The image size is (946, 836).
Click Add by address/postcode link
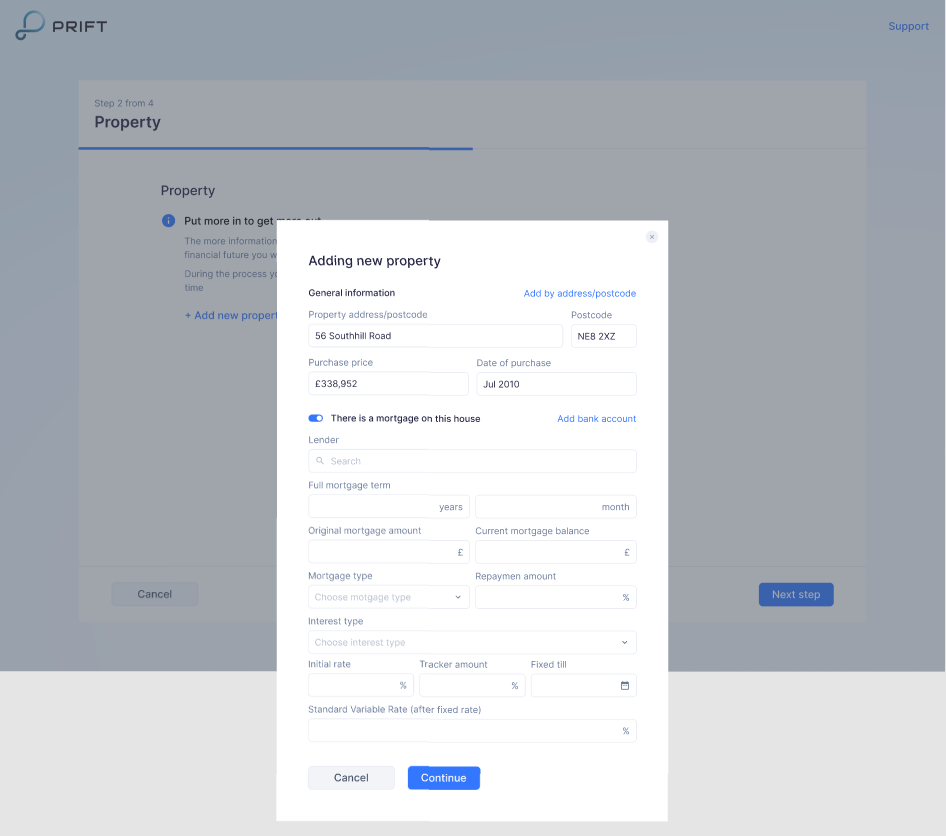coord(579,293)
